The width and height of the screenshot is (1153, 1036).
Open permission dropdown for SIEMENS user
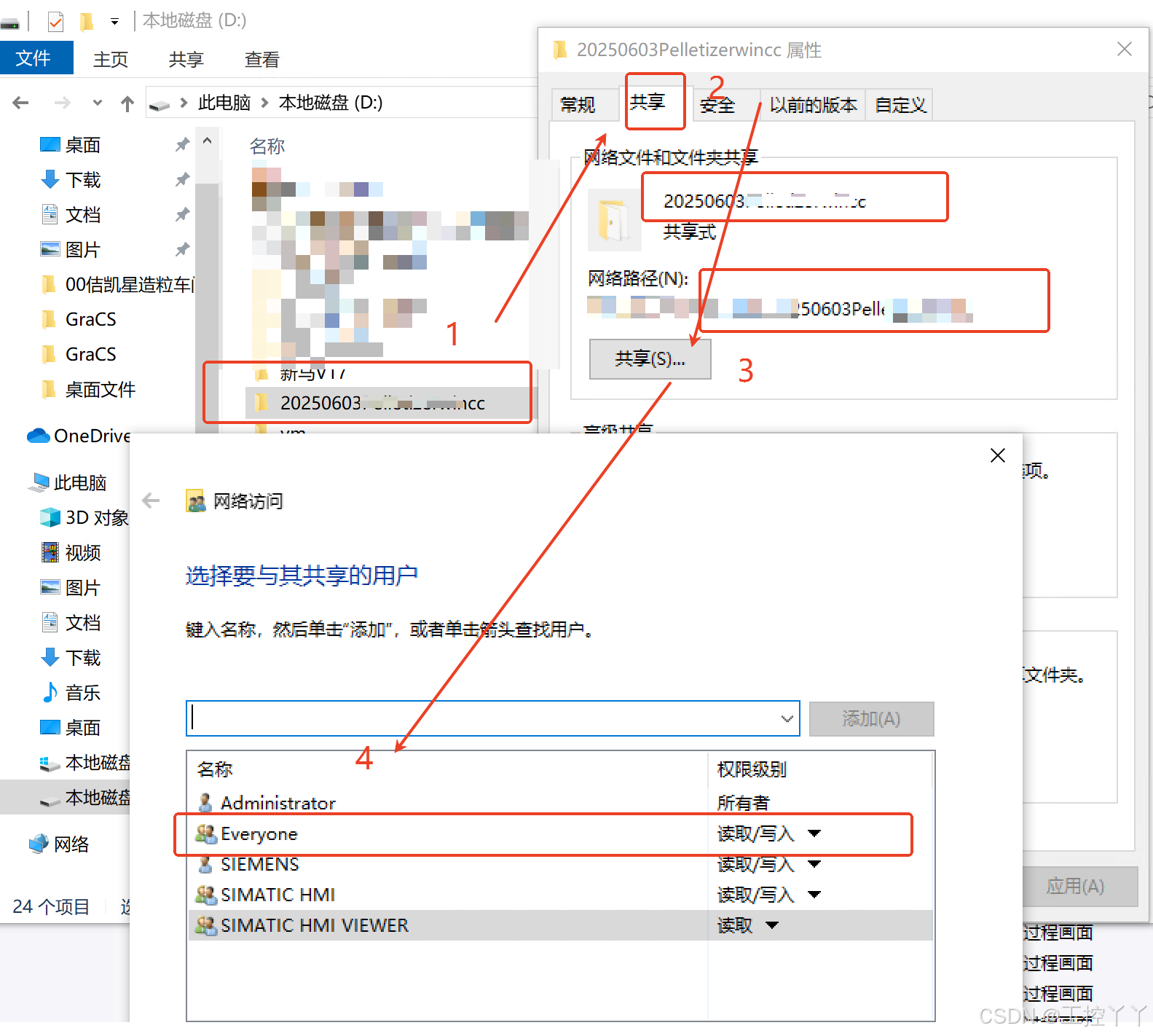[x=814, y=864]
